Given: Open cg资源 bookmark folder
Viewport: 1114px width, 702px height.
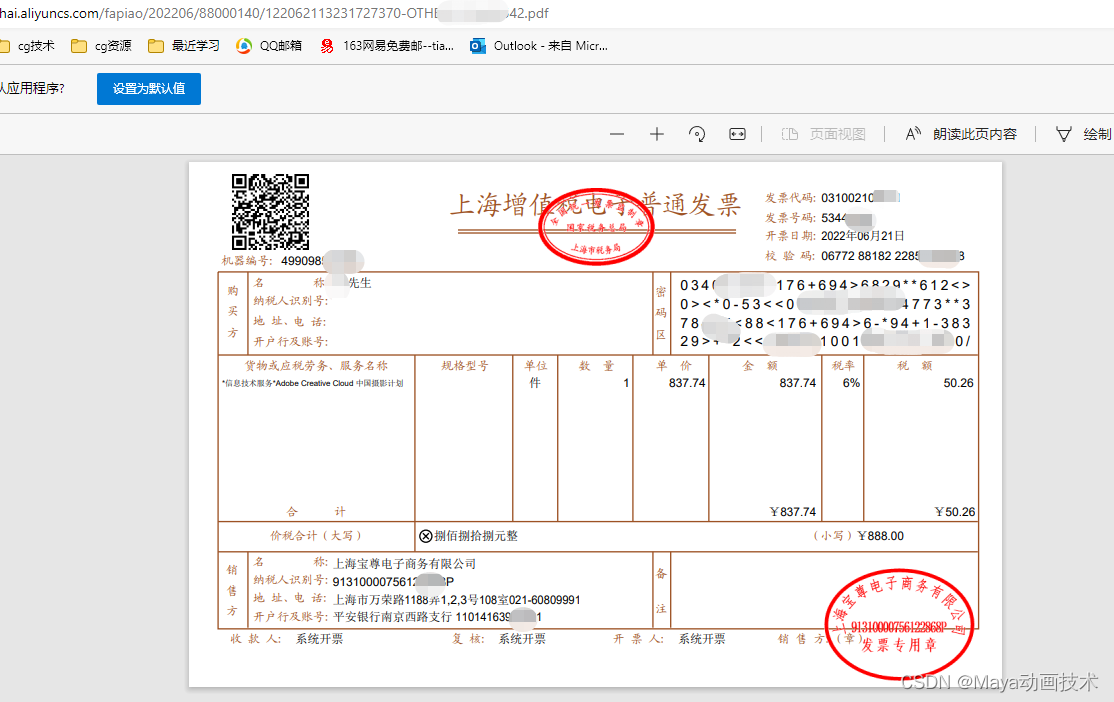Looking at the screenshot, I should [102, 46].
